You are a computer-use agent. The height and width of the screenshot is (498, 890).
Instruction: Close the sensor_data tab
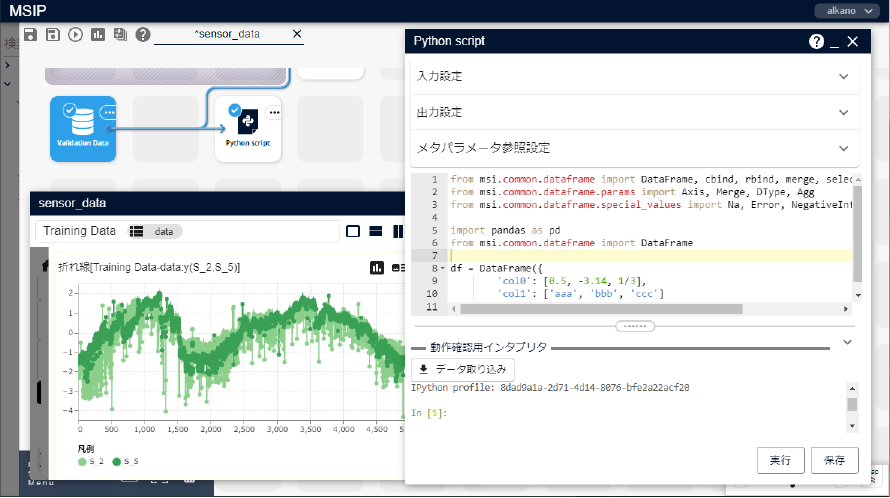coord(296,34)
